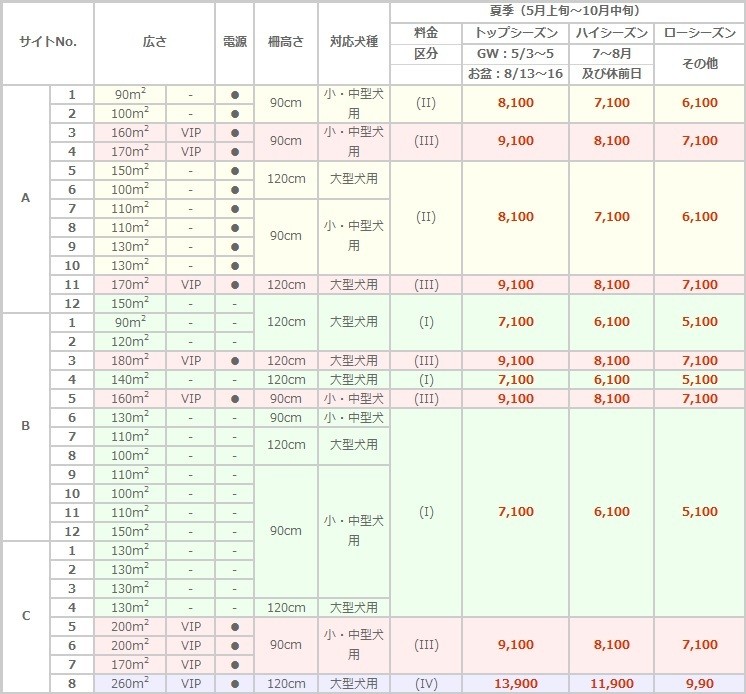The height and width of the screenshot is (694, 746).
Task: Click the 夏季（5月上旬～10月中旬） header
Action: pyautogui.click(x=568, y=11)
